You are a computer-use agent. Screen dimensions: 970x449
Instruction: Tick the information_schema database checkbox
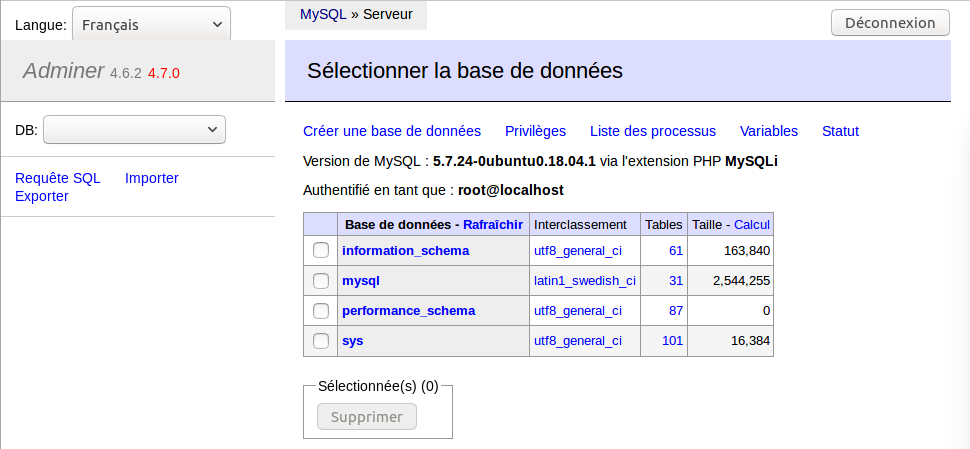click(320, 250)
